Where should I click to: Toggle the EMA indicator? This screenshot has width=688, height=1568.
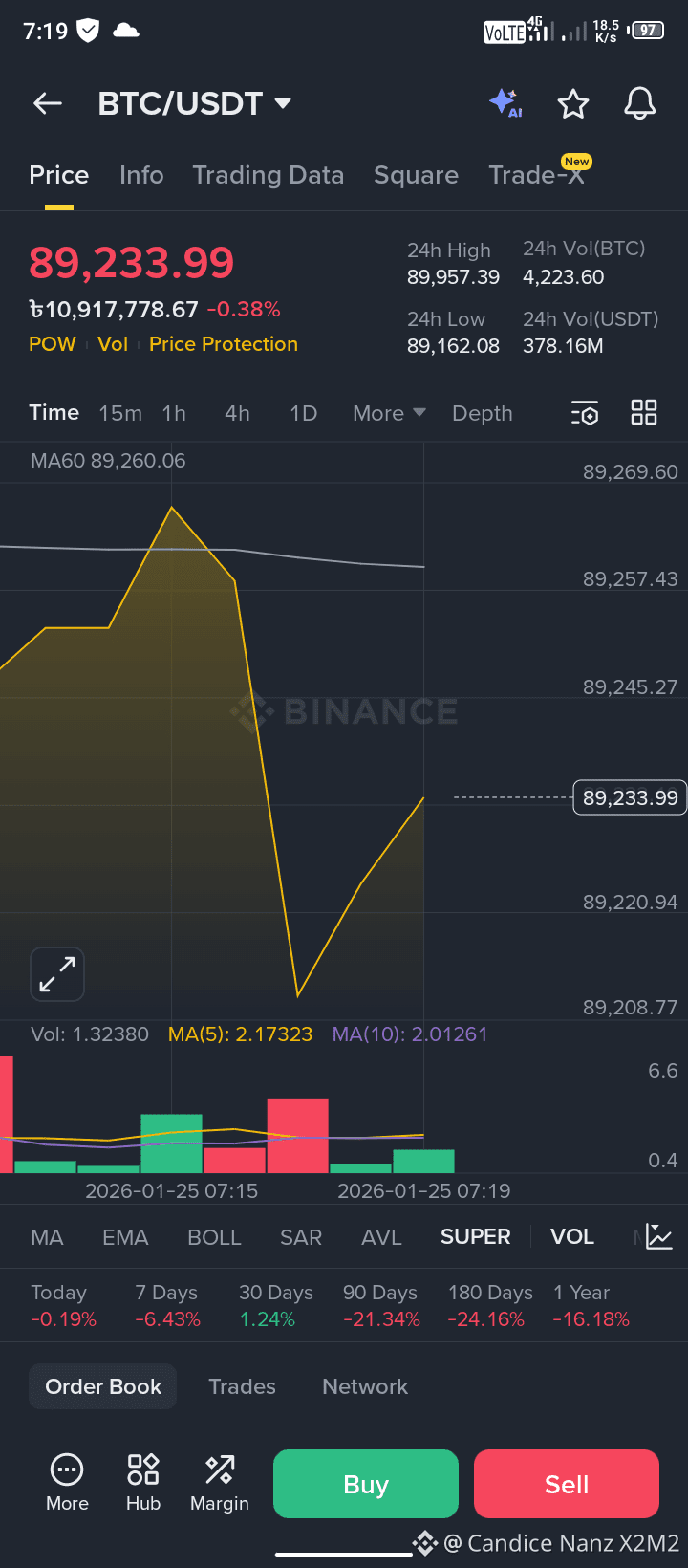point(125,1237)
